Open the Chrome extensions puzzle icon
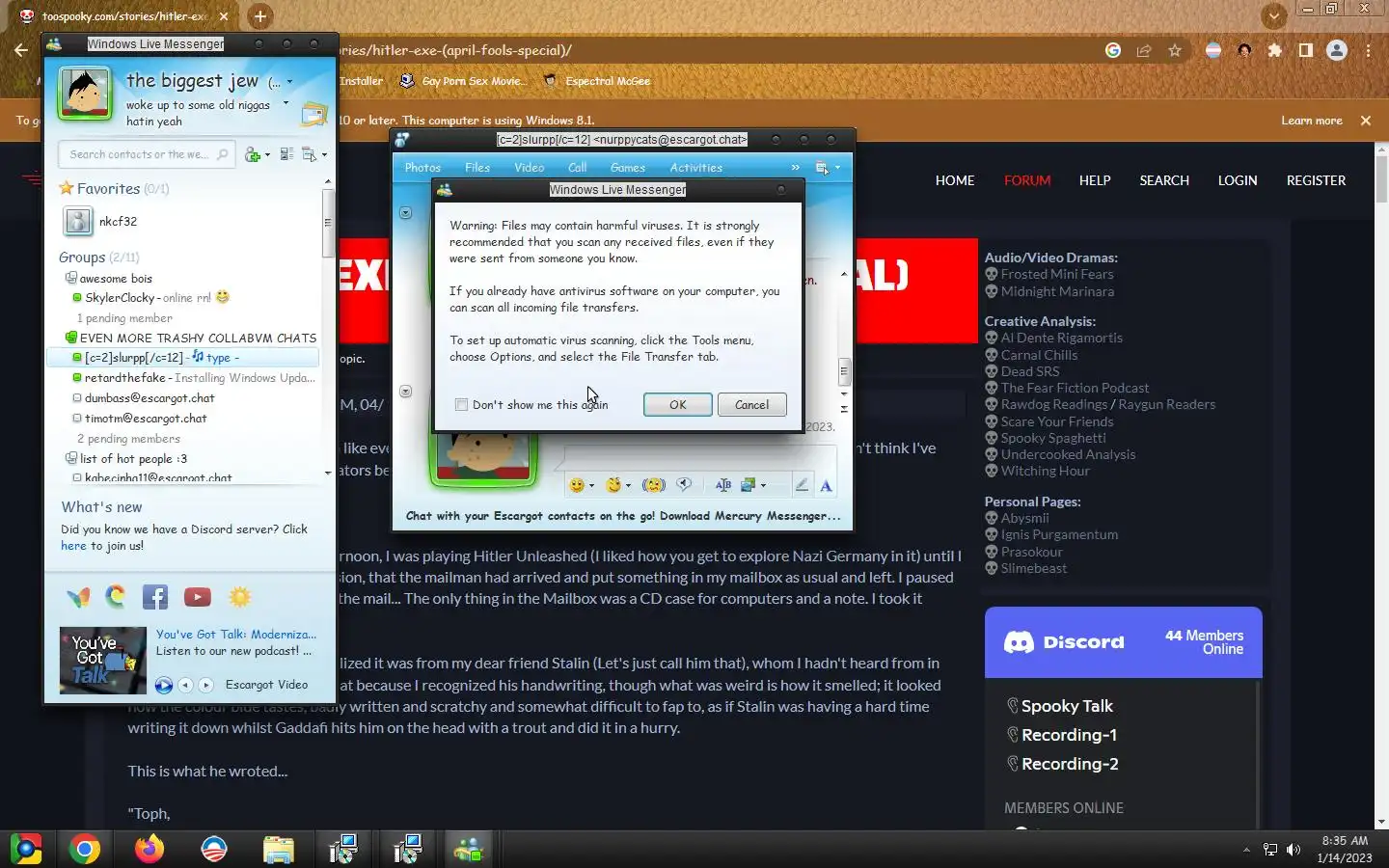The height and width of the screenshot is (868, 1389). click(1275, 50)
